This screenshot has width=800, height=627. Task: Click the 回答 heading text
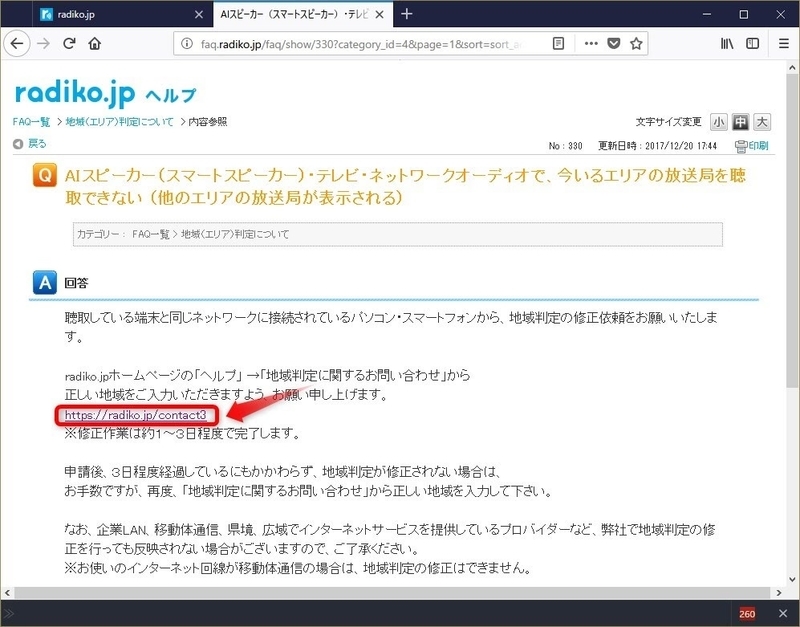pos(77,283)
